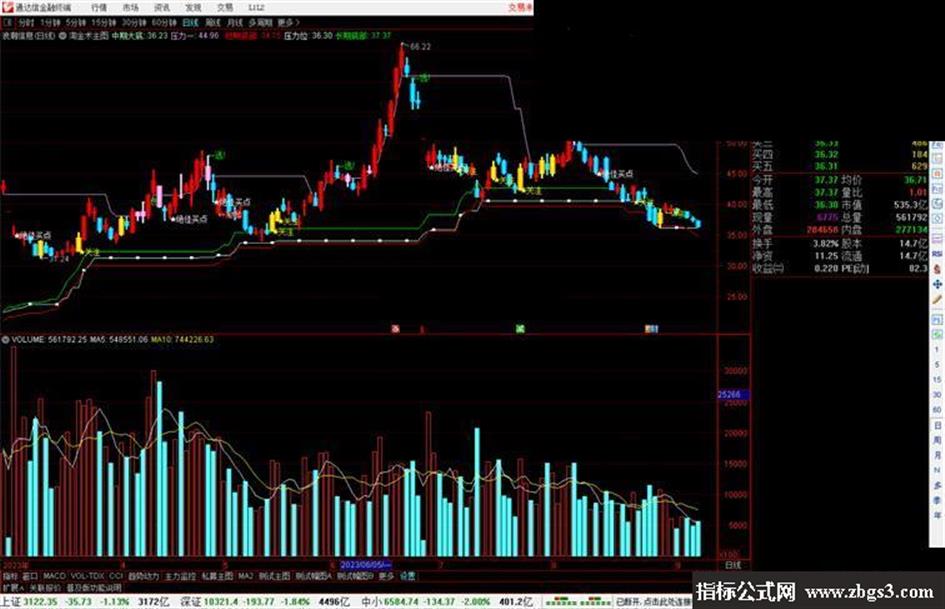The image size is (945, 609).
Task: Click the 中小 index value 6584.74
Action: [402, 602]
